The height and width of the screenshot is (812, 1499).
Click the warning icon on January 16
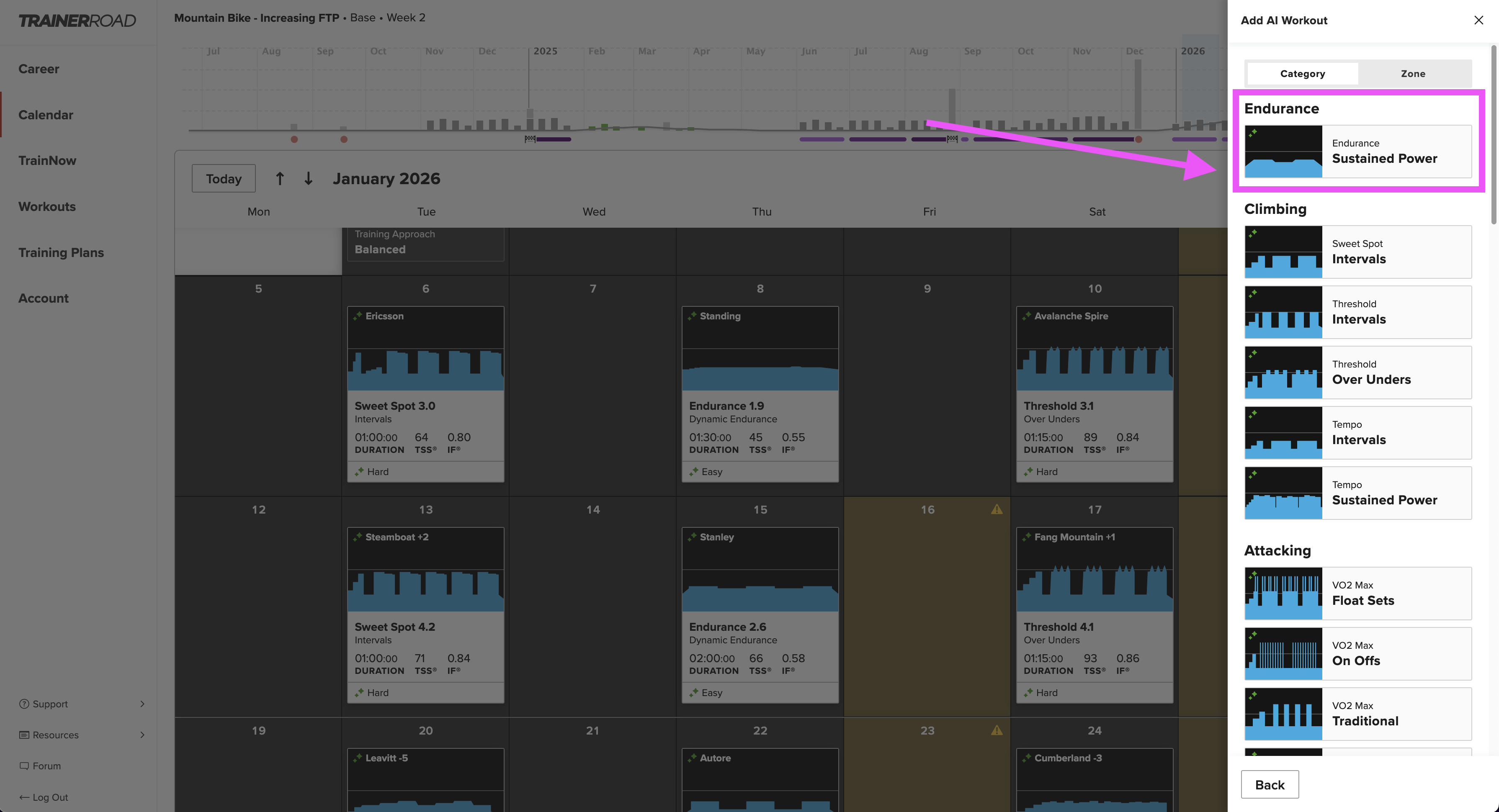pos(996,509)
